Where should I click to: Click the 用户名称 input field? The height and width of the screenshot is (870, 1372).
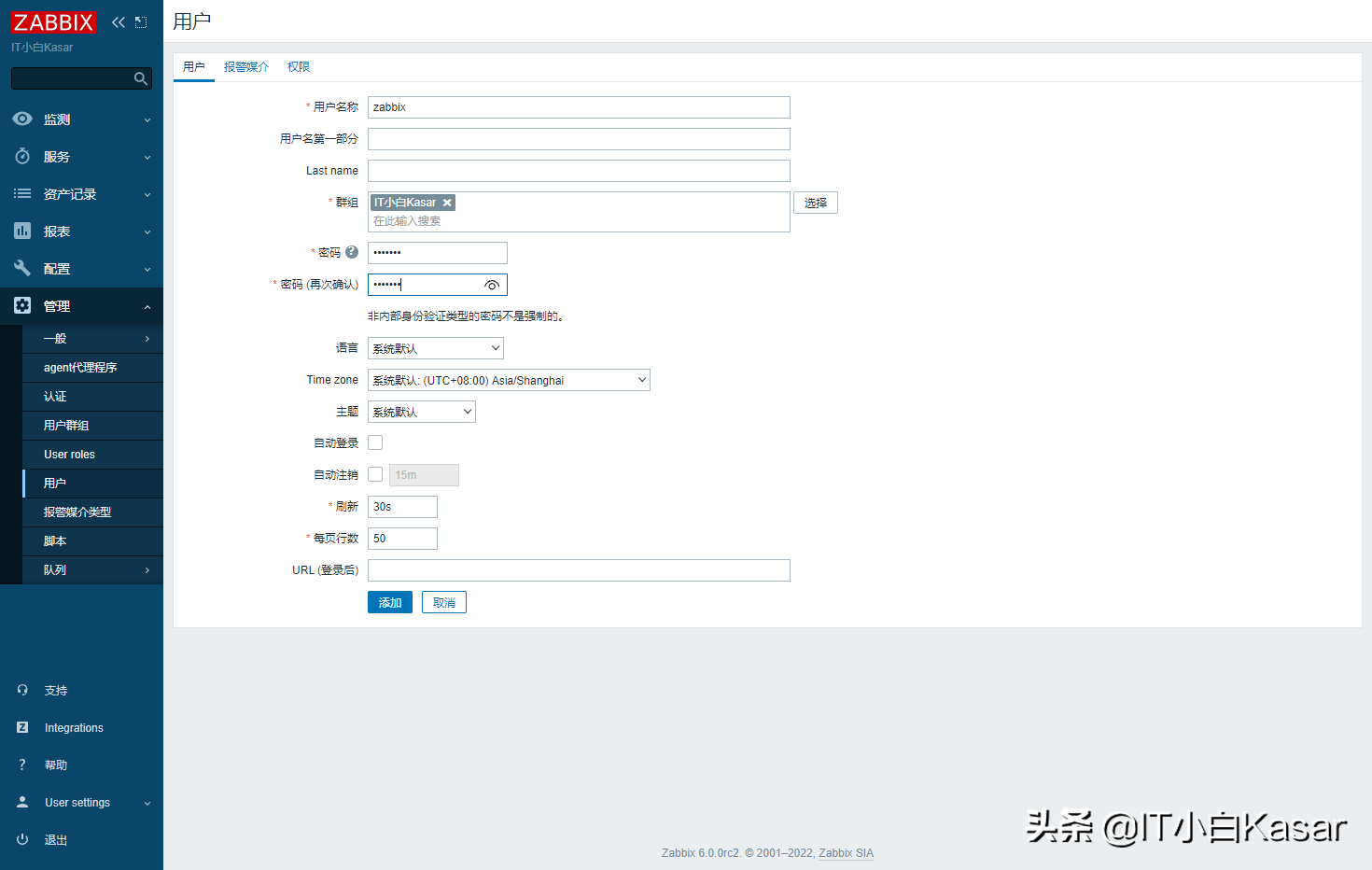tap(579, 107)
